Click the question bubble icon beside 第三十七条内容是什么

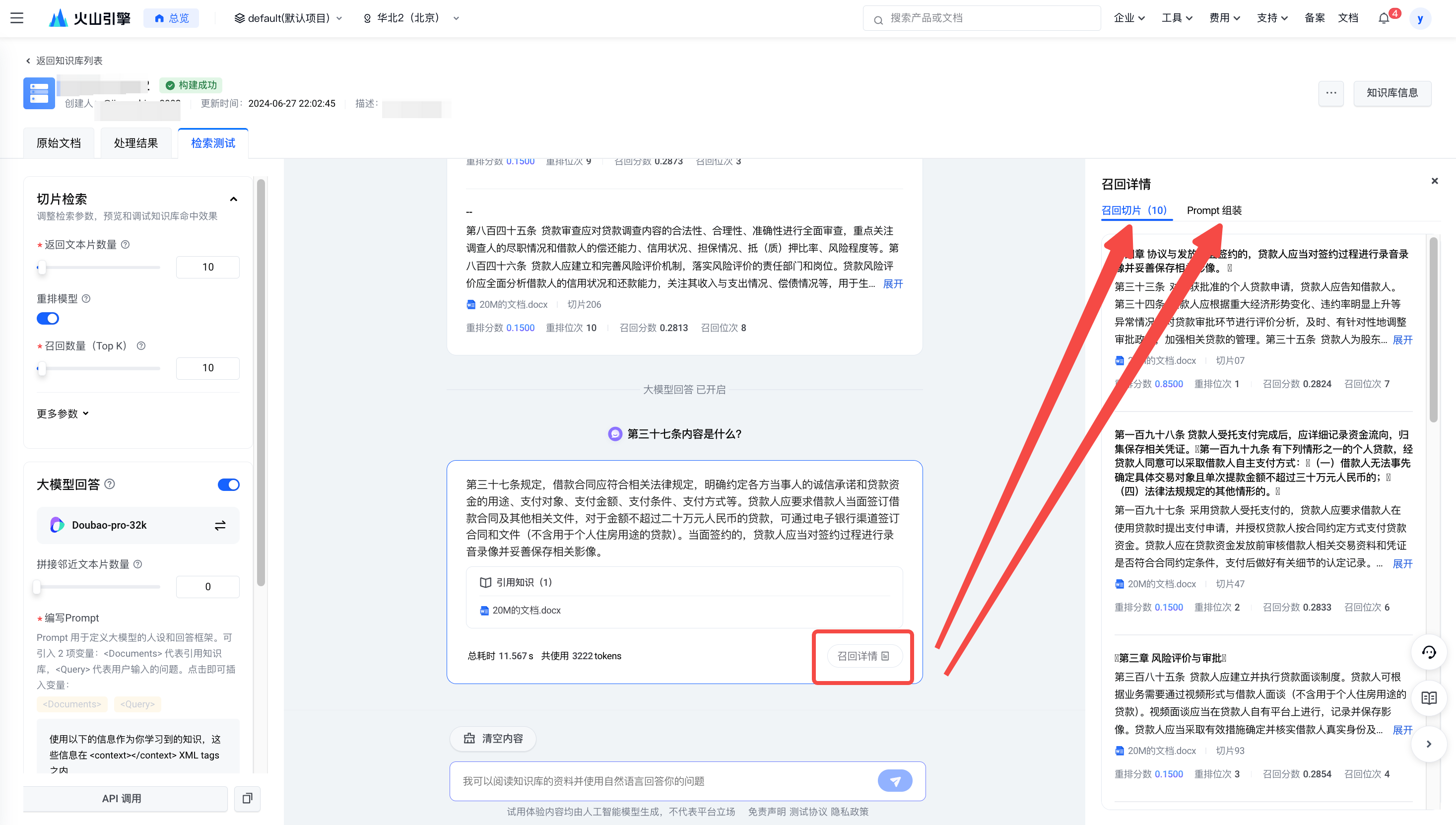[x=615, y=434]
